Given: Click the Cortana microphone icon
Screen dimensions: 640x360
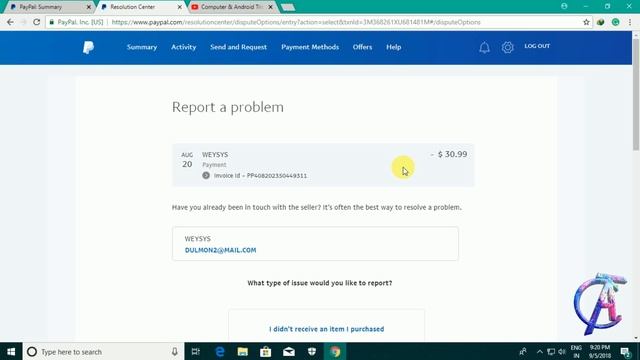Looking at the screenshot, I should [174, 351].
